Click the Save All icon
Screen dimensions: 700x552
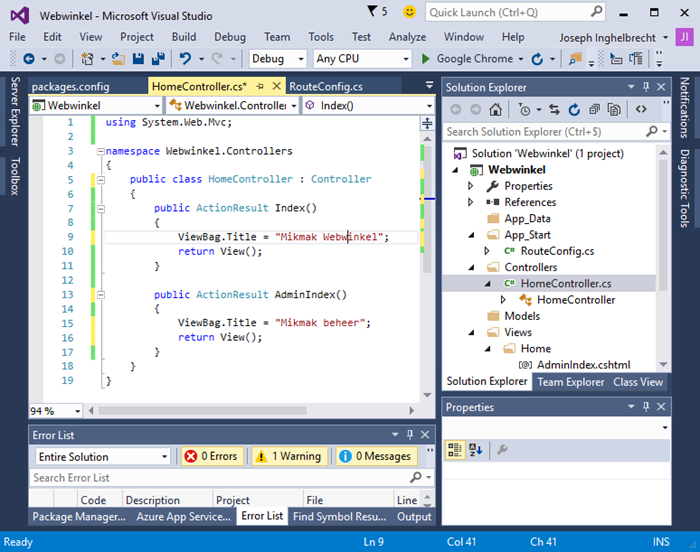coord(158,59)
